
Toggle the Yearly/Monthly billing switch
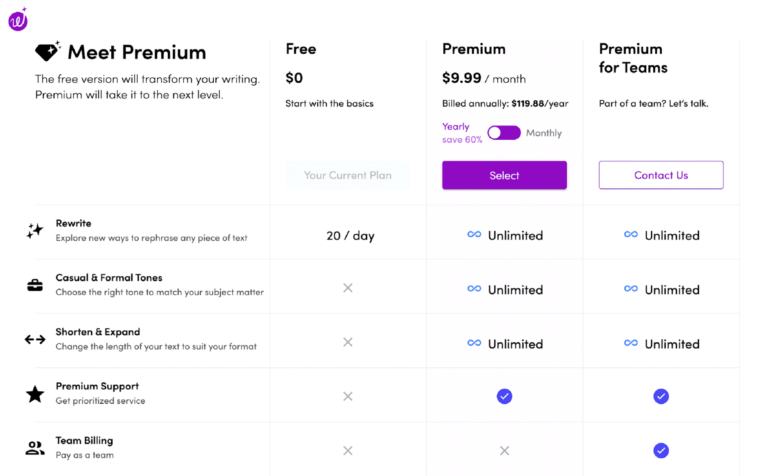504,133
